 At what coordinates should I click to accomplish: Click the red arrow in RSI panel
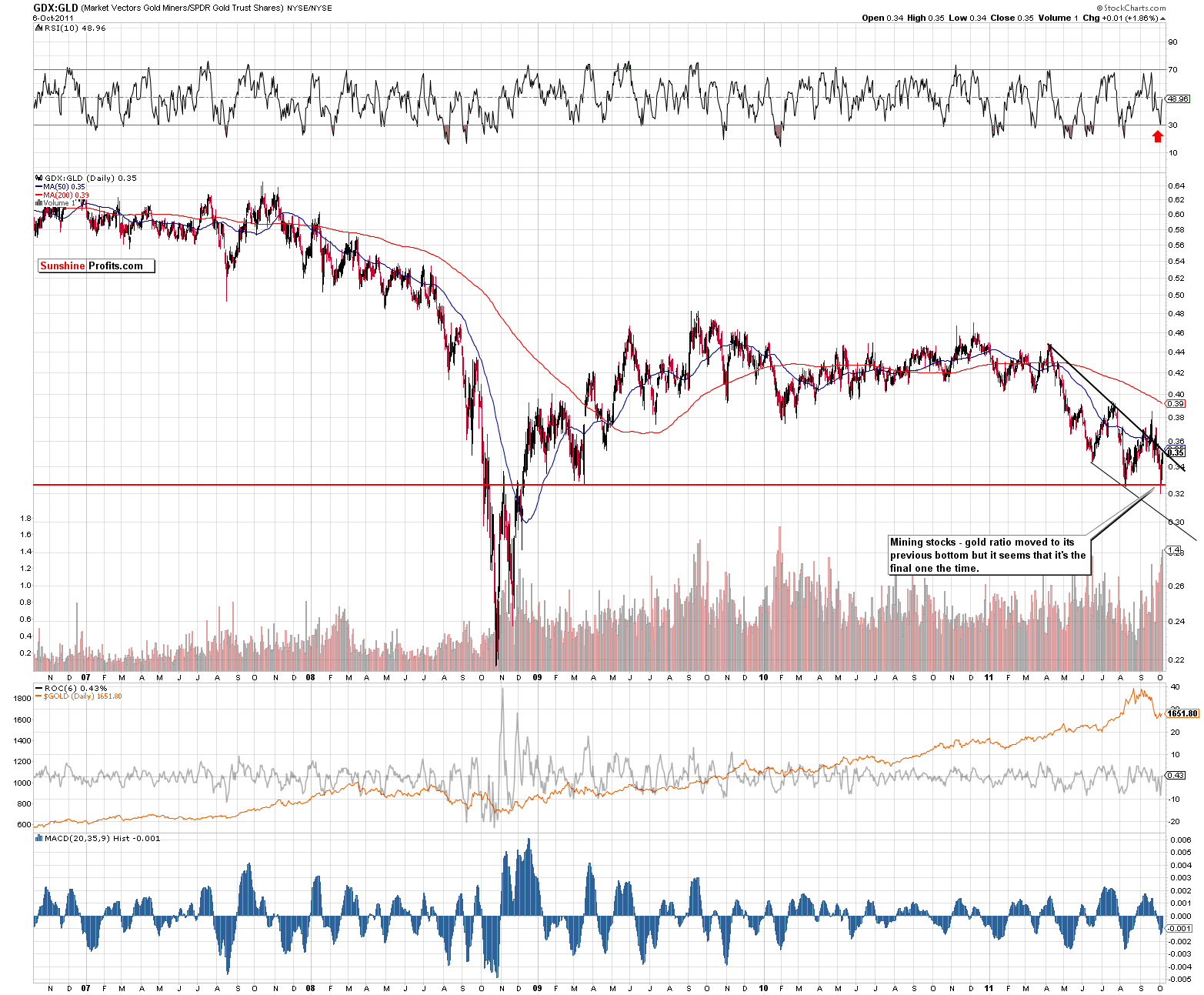click(x=1158, y=136)
